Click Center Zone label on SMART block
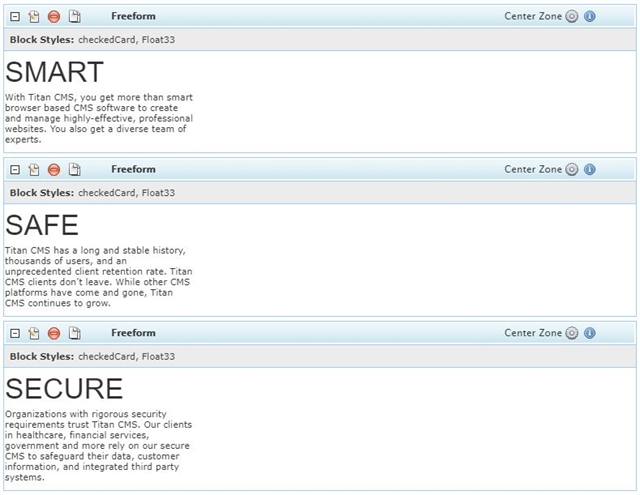 [x=533, y=16]
